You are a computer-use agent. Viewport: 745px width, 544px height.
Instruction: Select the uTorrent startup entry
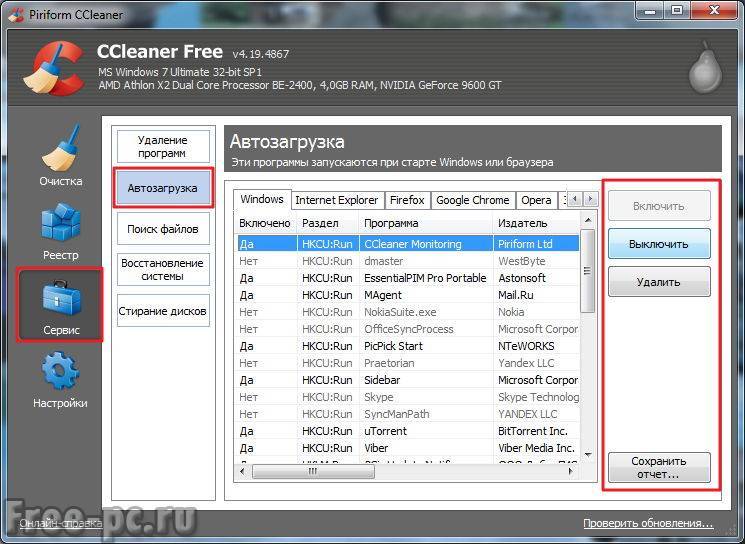[x=407, y=431]
